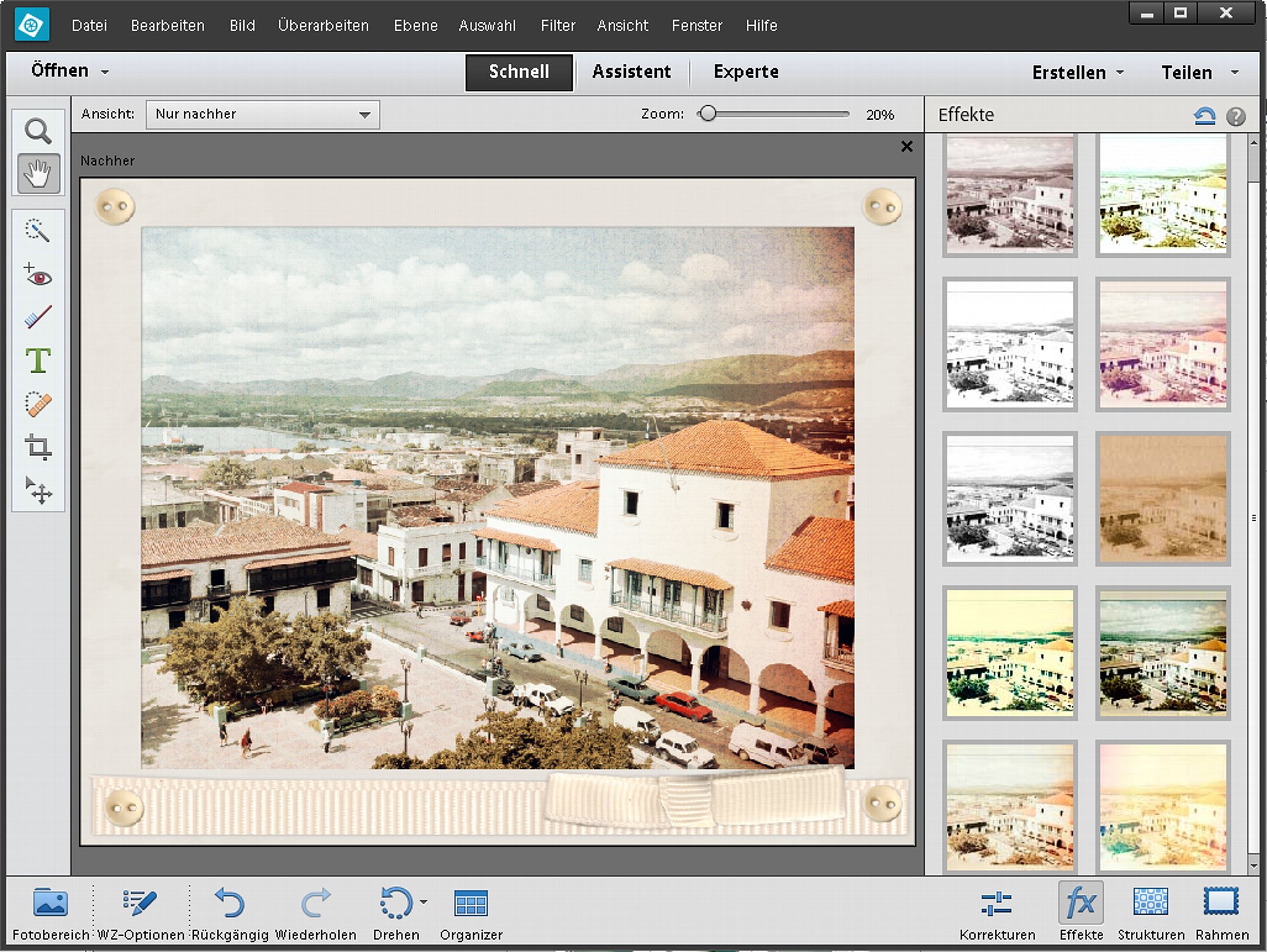Open the Ansicht 'Nur nachher' dropdown

pos(262,115)
